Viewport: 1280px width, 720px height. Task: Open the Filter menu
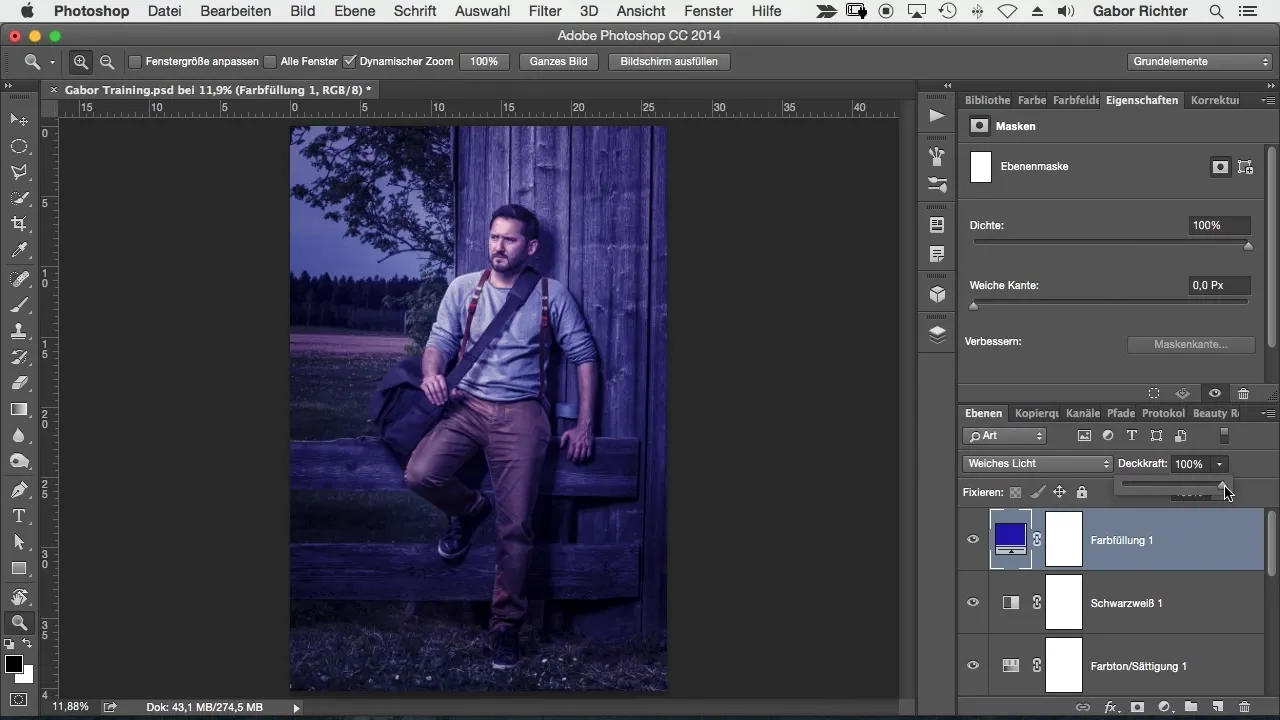click(545, 11)
